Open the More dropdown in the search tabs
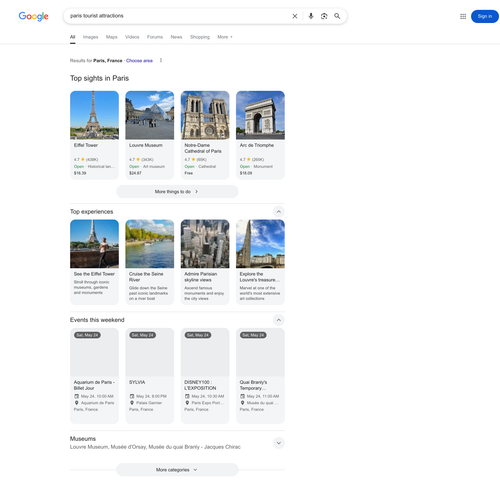Image resolution: width=500 pixels, height=496 pixels. click(x=225, y=37)
